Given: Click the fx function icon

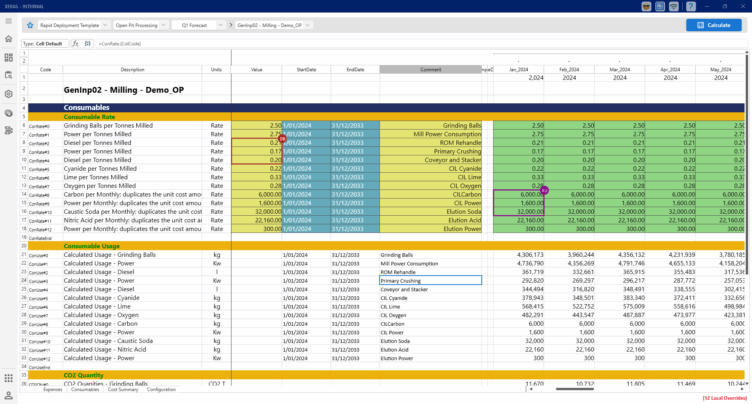Looking at the screenshot, I should (75, 44).
